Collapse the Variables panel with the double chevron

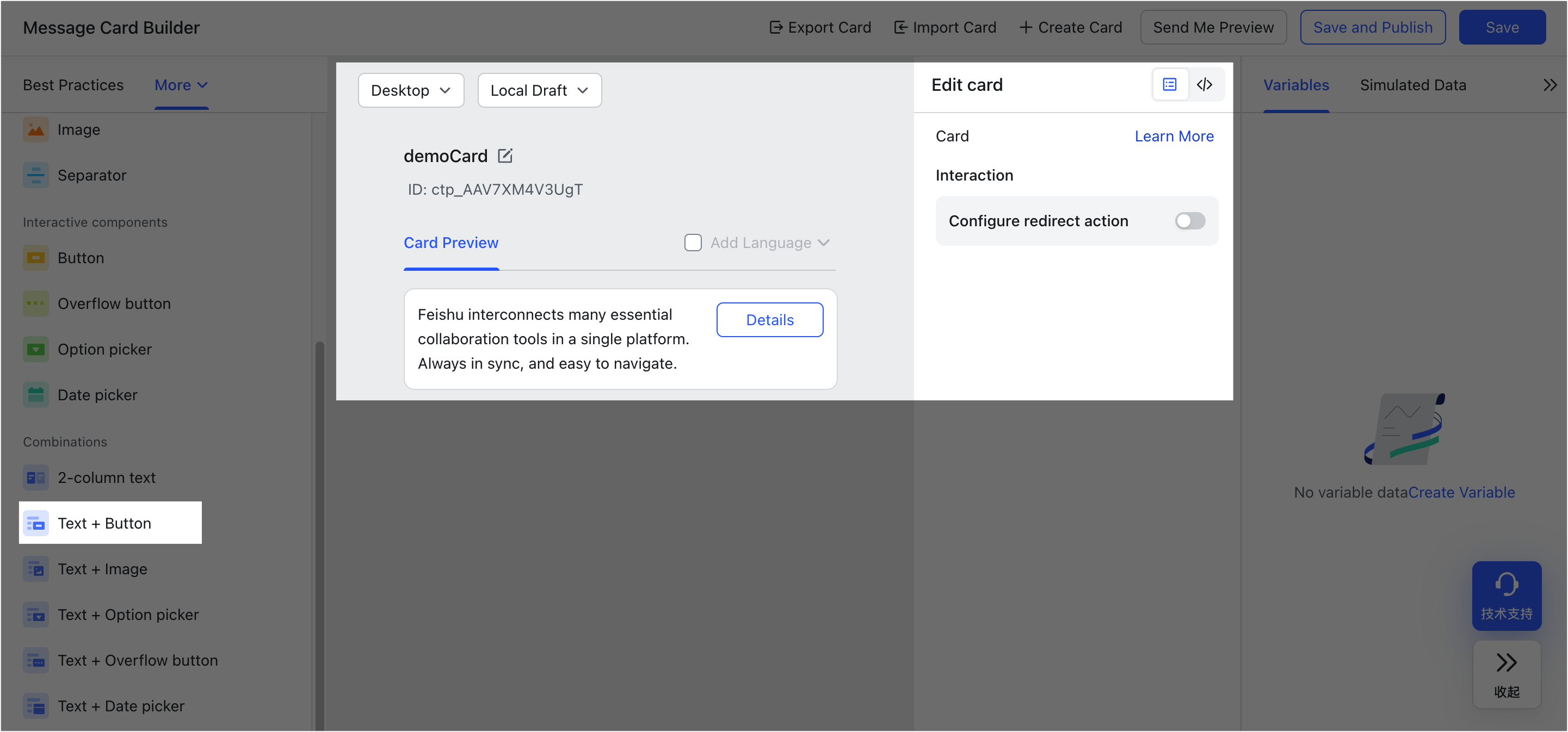tap(1549, 85)
